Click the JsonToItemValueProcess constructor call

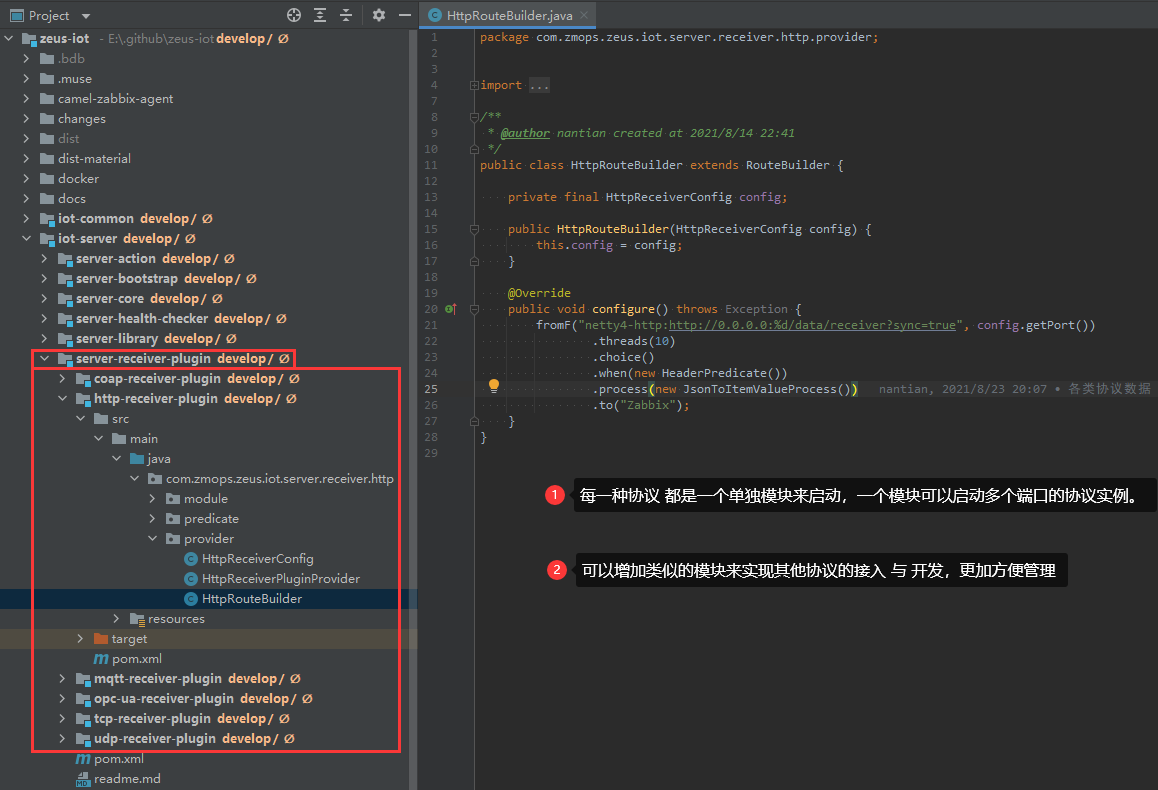tap(767, 389)
